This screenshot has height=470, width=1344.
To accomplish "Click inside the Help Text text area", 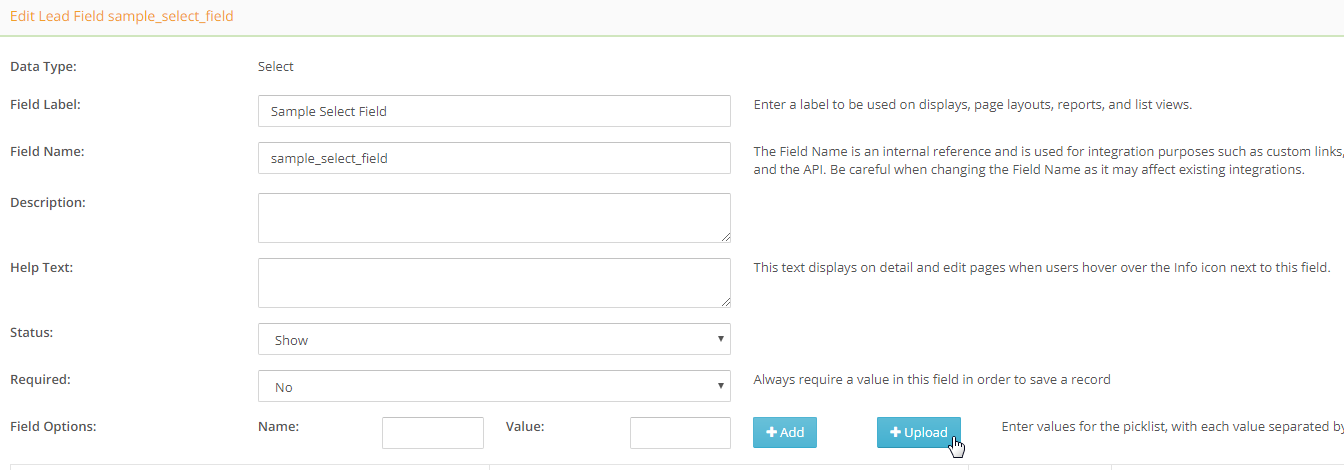I will [494, 282].
